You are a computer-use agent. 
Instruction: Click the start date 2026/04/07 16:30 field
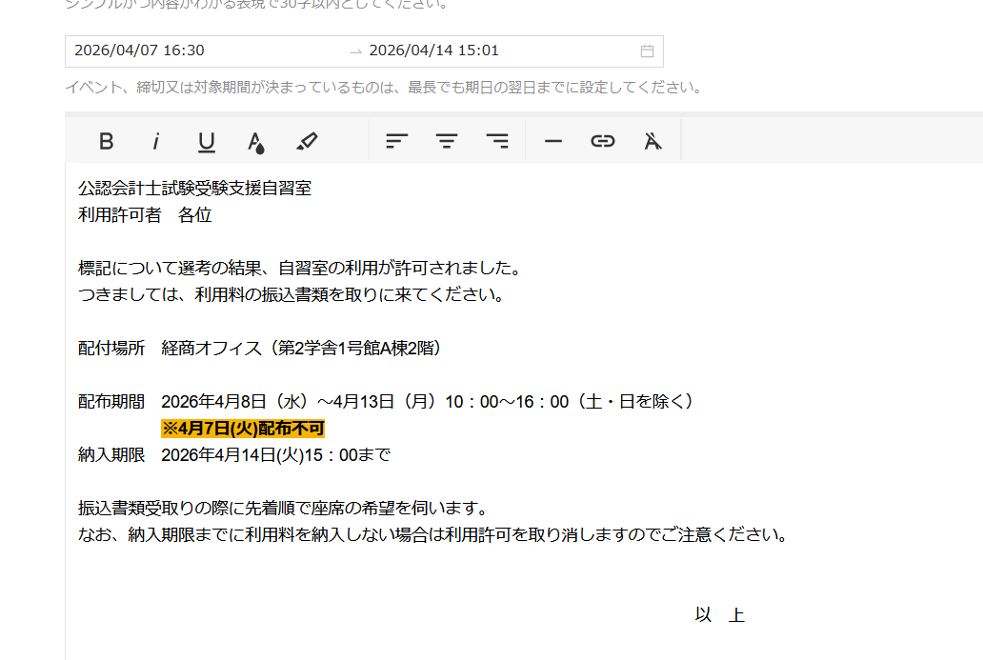pyautogui.click(x=140, y=51)
